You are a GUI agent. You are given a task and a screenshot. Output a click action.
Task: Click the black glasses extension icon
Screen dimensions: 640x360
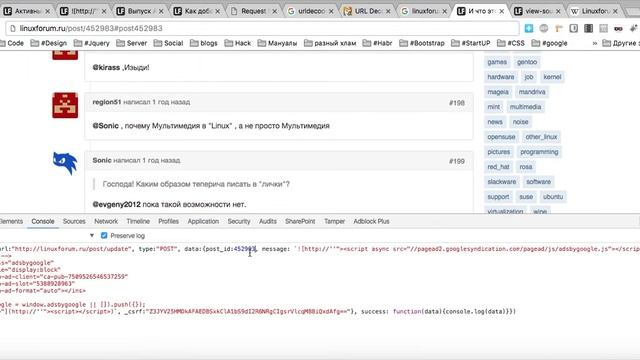coord(618,28)
